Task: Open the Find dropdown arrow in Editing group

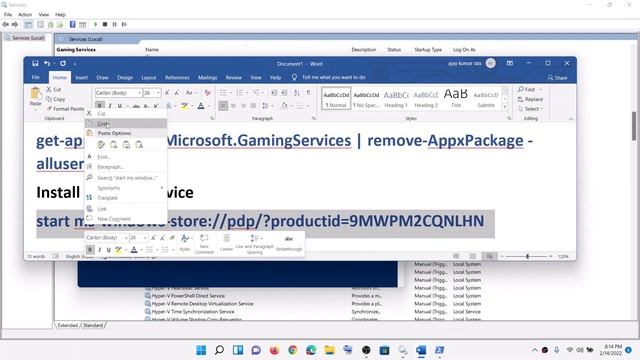Action: [541, 89]
